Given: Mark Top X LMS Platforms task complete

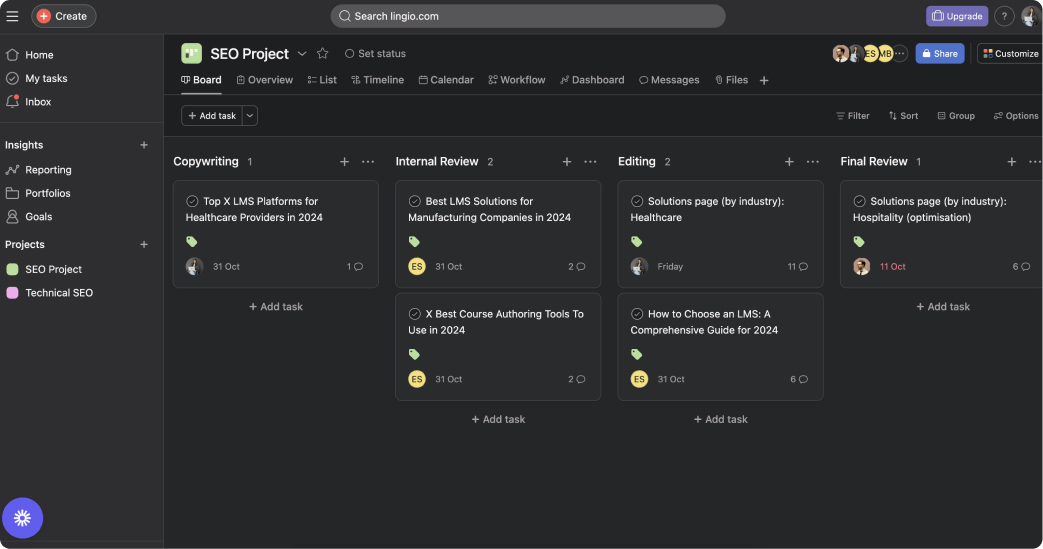Looking at the screenshot, I should click(192, 201).
